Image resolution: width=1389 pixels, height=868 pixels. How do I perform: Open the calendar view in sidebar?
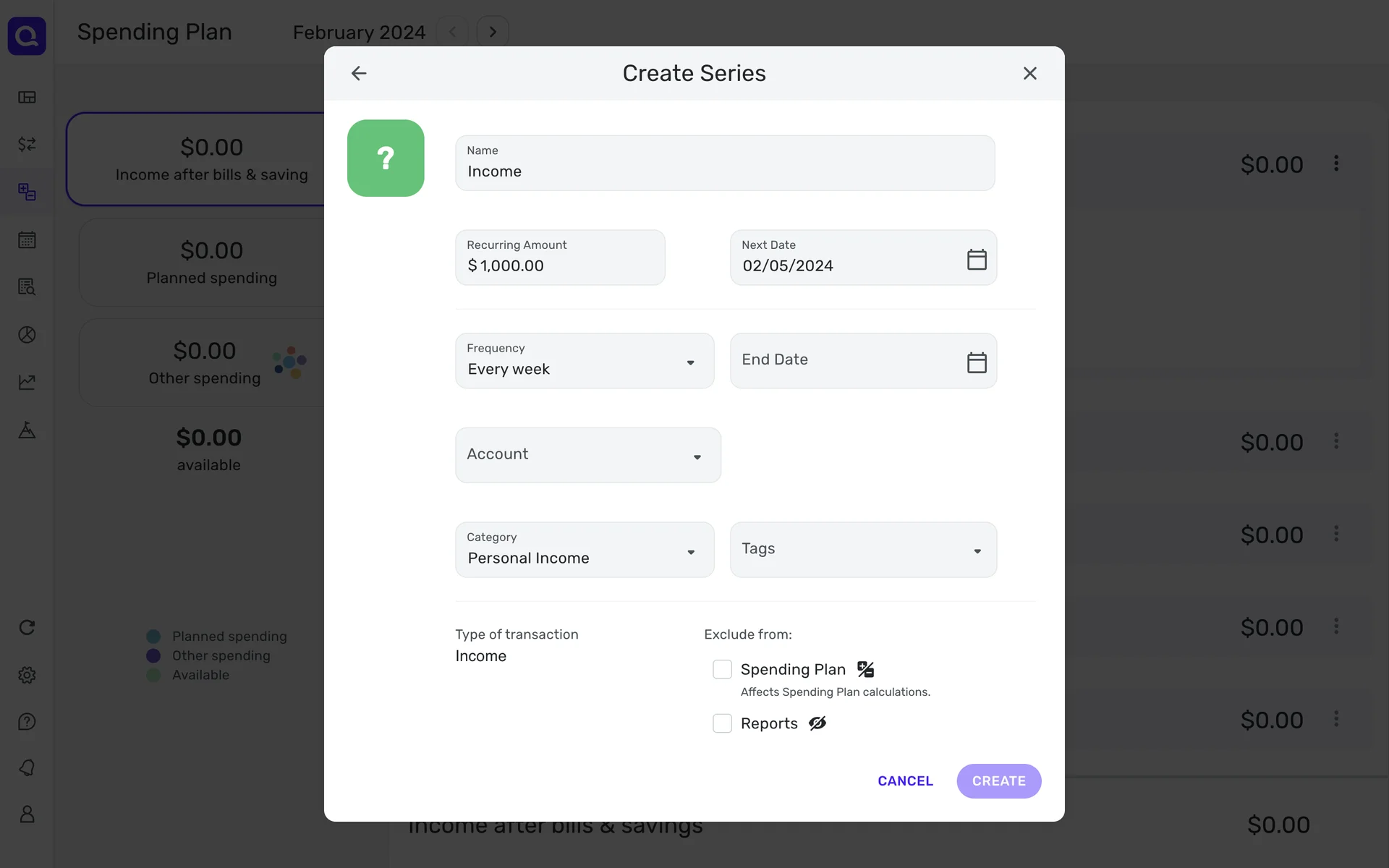[27, 240]
